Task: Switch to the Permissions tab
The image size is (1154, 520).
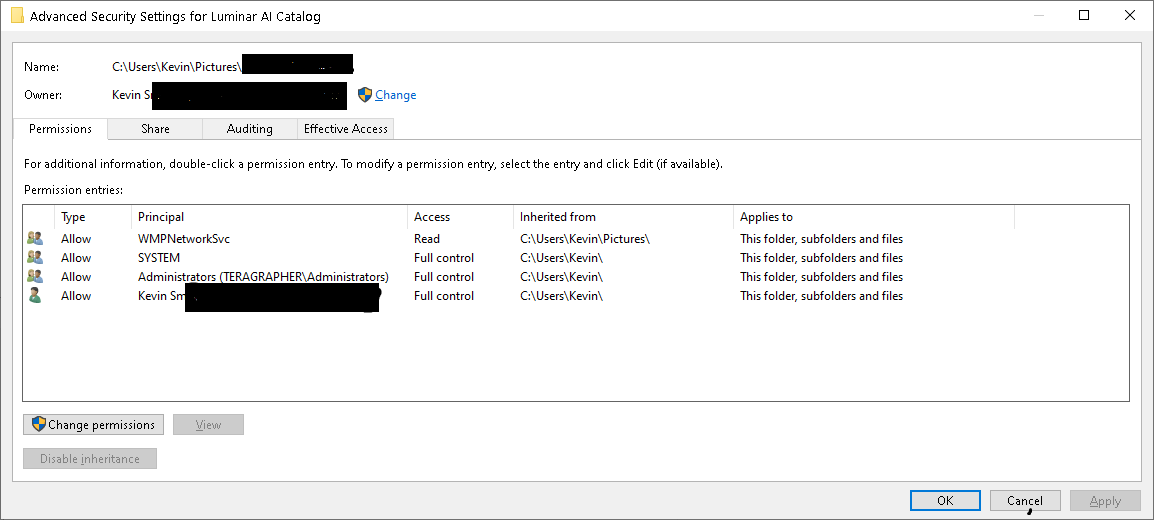Action: tap(60, 129)
